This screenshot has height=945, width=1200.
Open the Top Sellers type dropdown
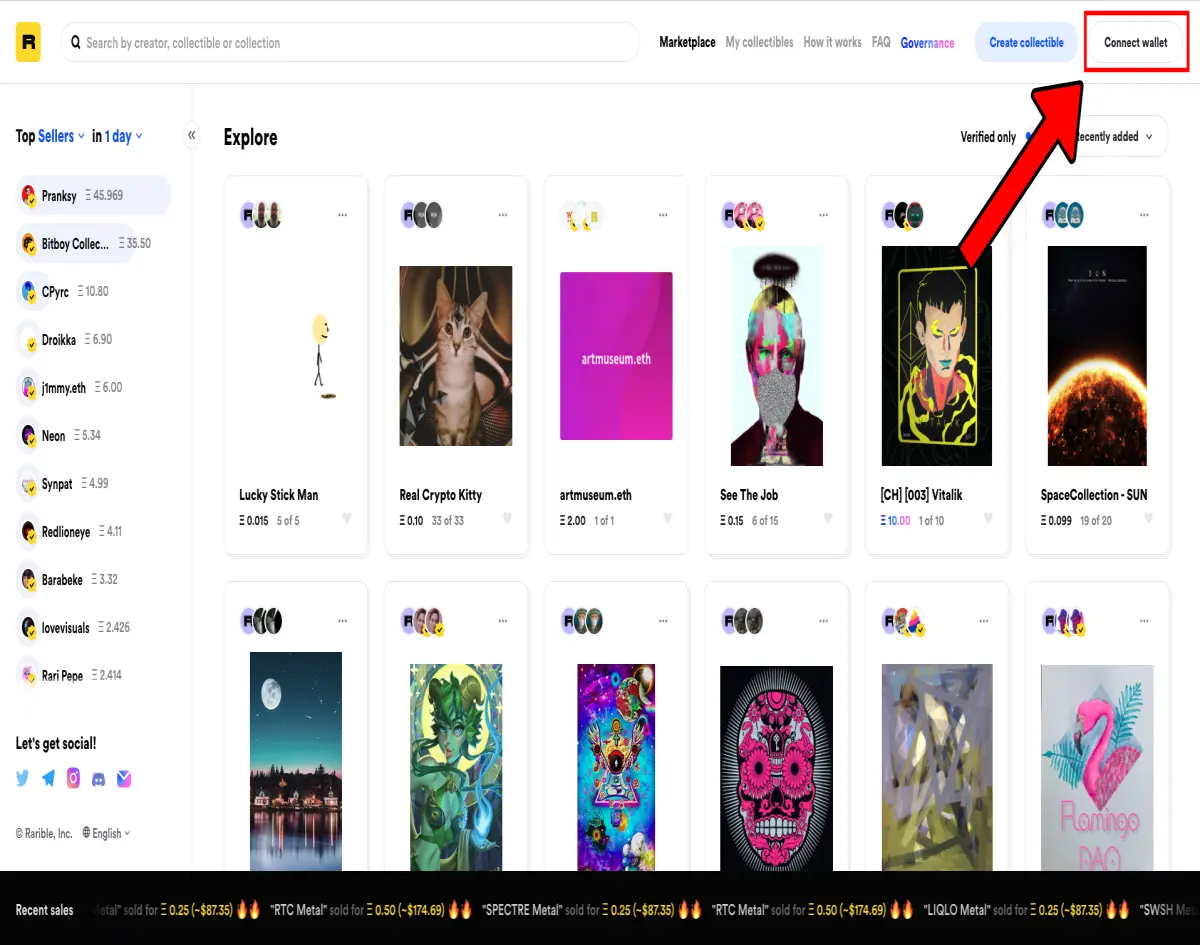pyautogui.click(x=62, y=136)
